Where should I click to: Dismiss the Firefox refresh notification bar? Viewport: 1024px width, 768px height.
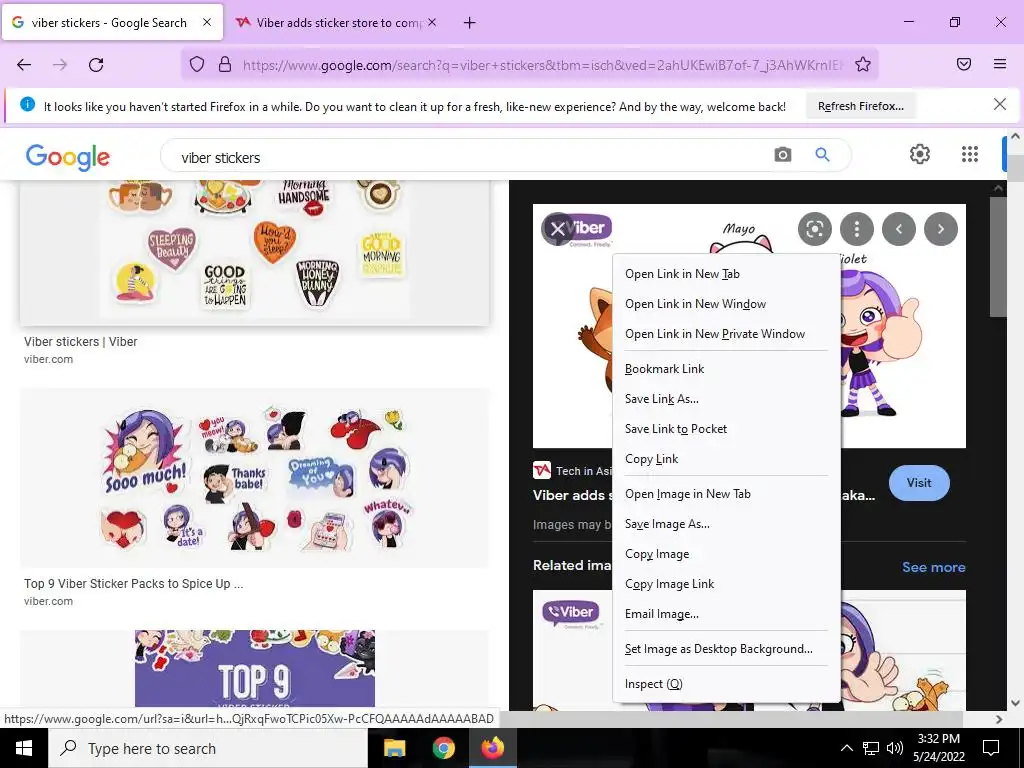coord(999,104)
